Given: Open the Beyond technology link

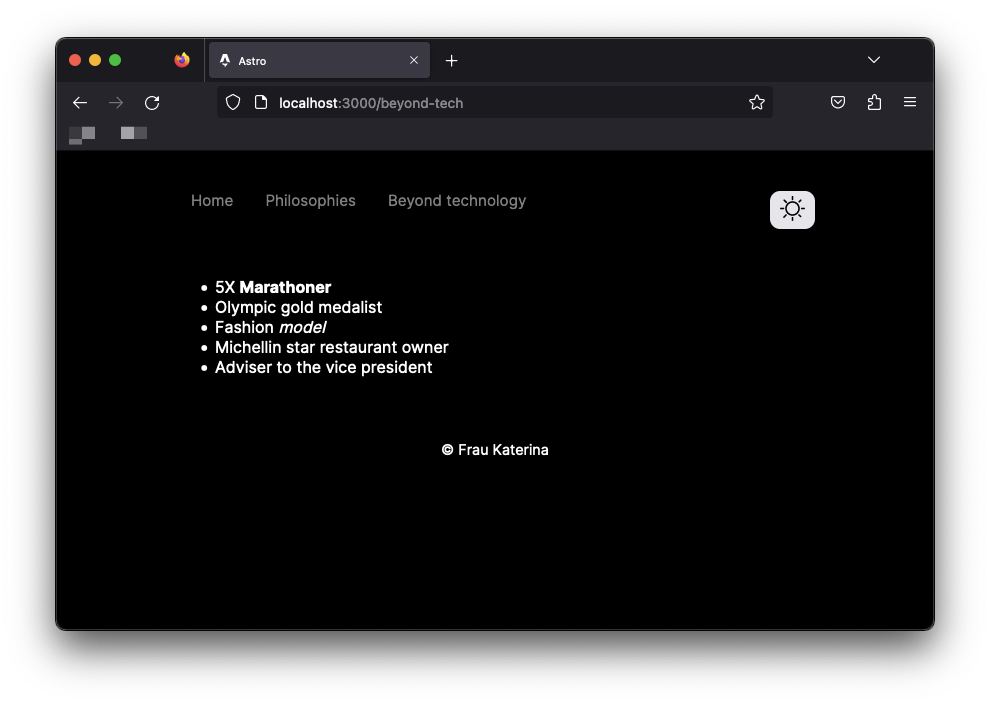Looking at the screenshot, I should click(457, 200).
